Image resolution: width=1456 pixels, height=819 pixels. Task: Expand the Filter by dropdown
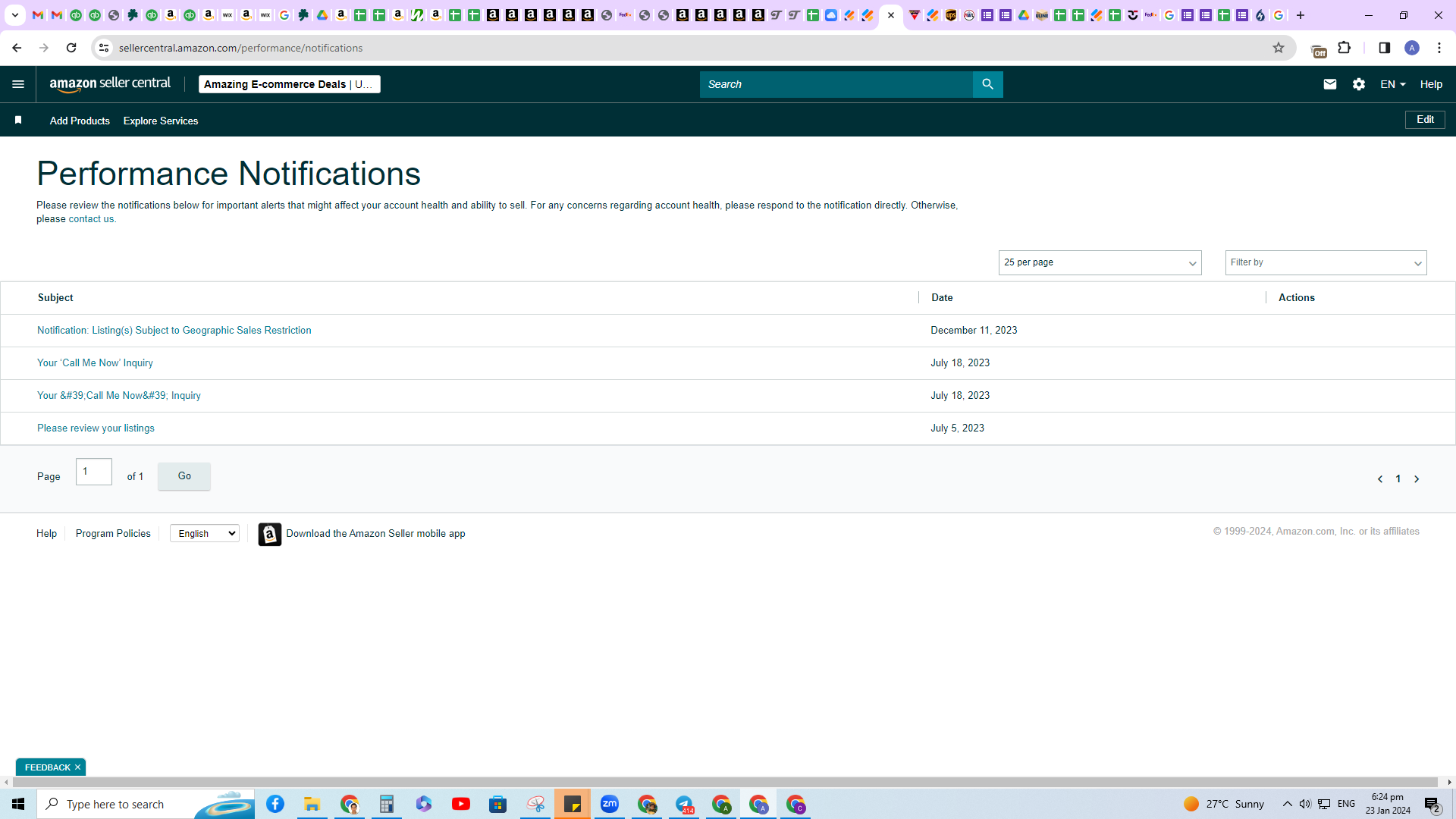coord(1326,262)
